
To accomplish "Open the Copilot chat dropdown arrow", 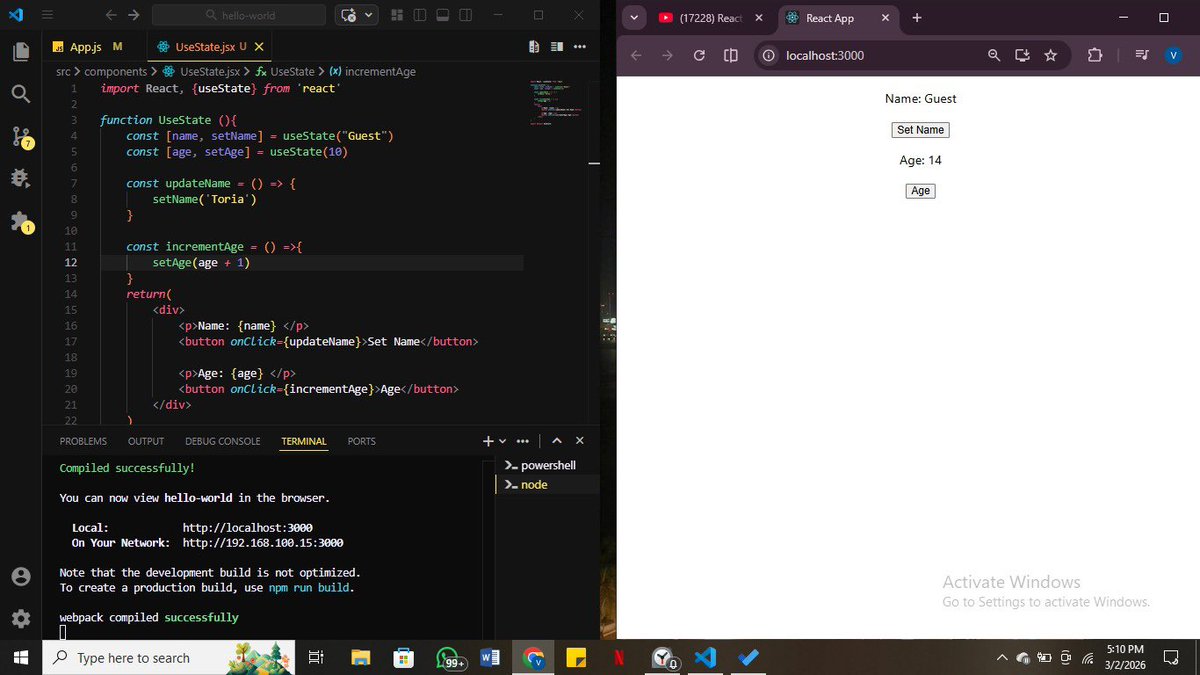I will [x=370, y=15].
